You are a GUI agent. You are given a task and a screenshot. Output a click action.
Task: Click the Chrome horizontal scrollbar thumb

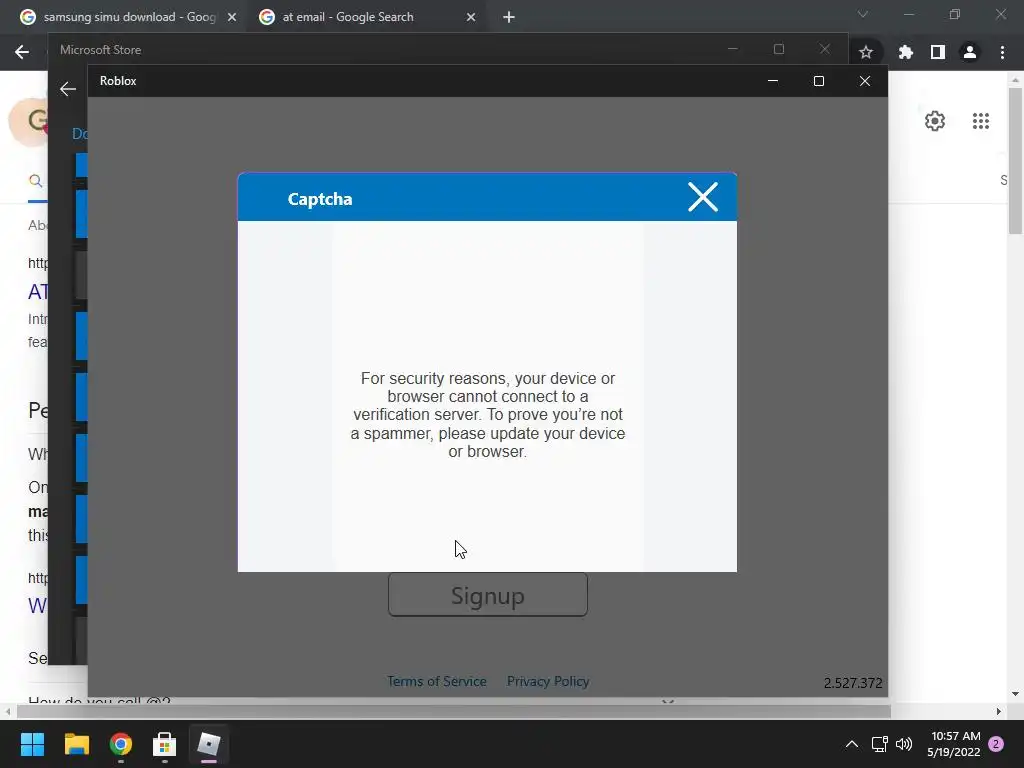point(453,711)
